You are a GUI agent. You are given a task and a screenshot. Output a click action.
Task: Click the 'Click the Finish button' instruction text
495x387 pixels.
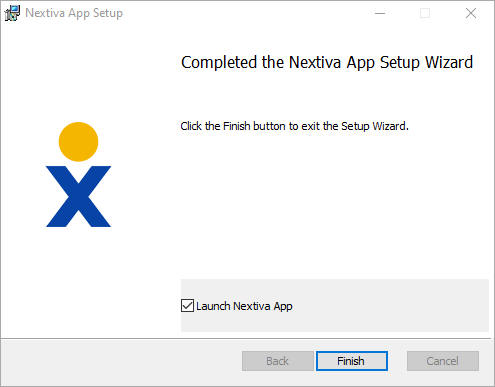tap(294, 126)
